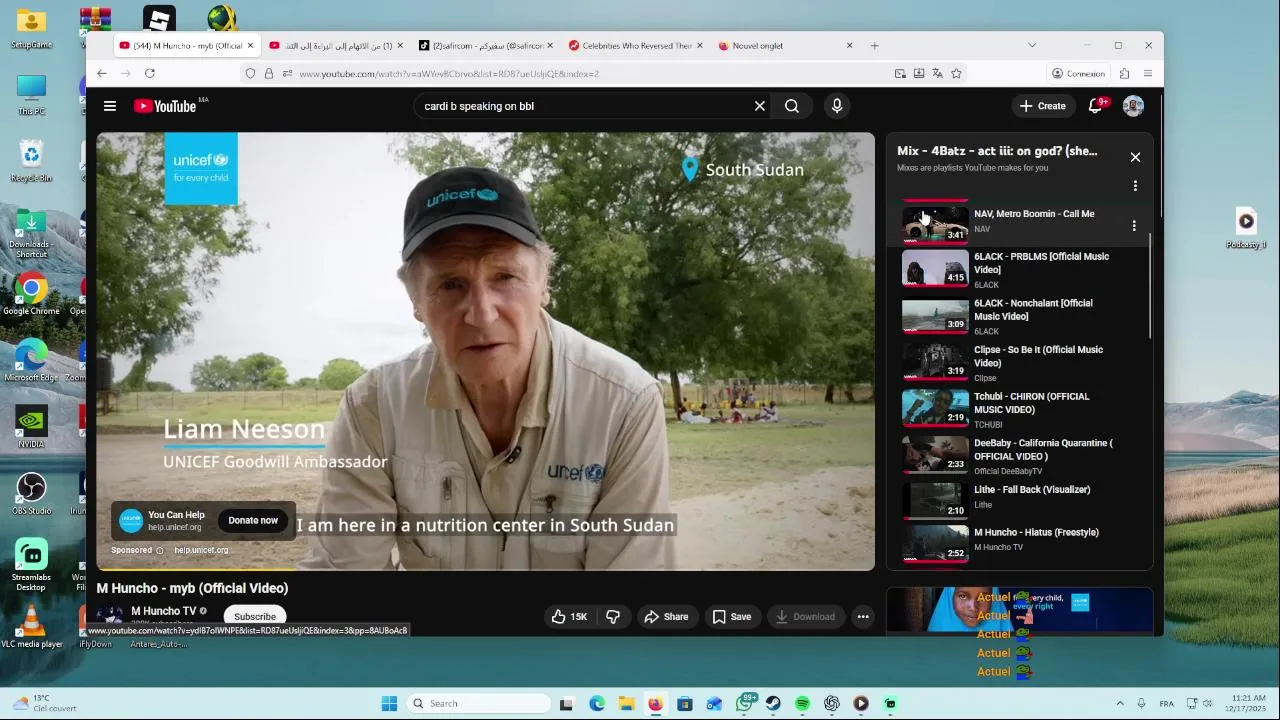Open more actions below the video

pyautogui.click(x=863, y=617)
